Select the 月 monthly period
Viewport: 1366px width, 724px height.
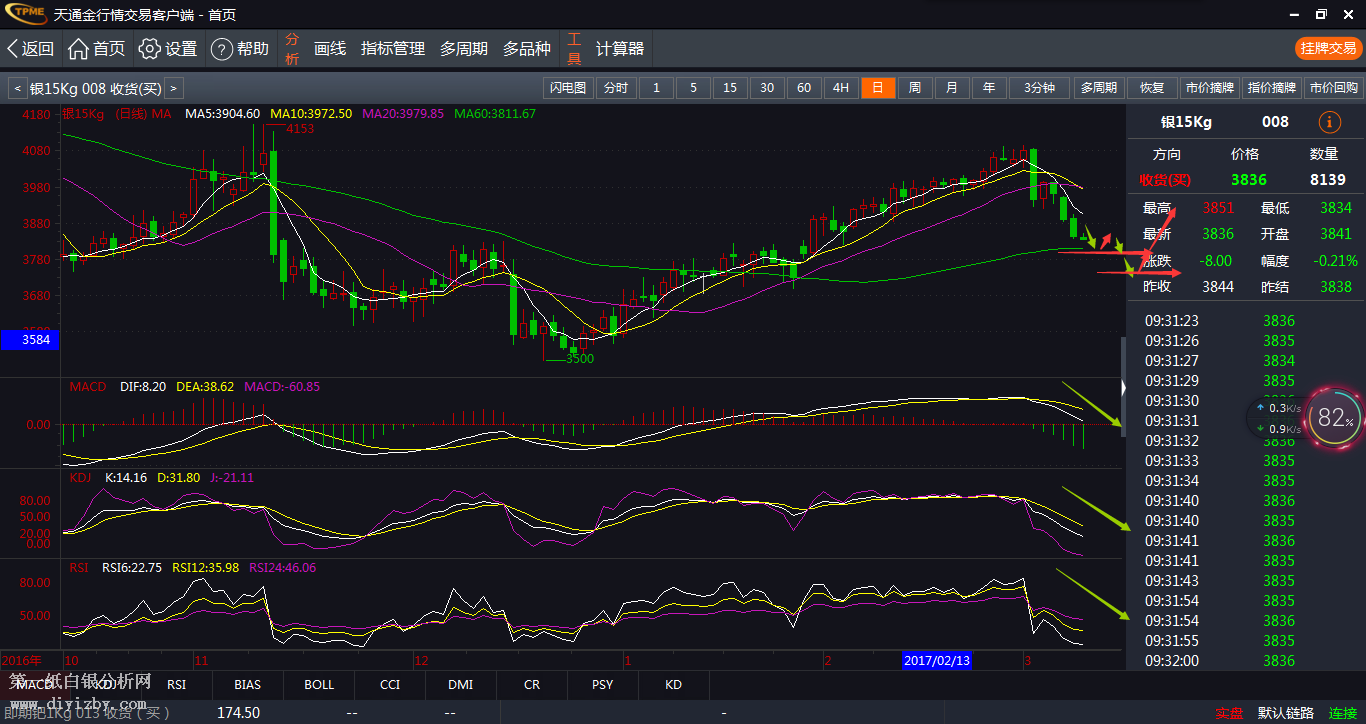click(952, 88)
